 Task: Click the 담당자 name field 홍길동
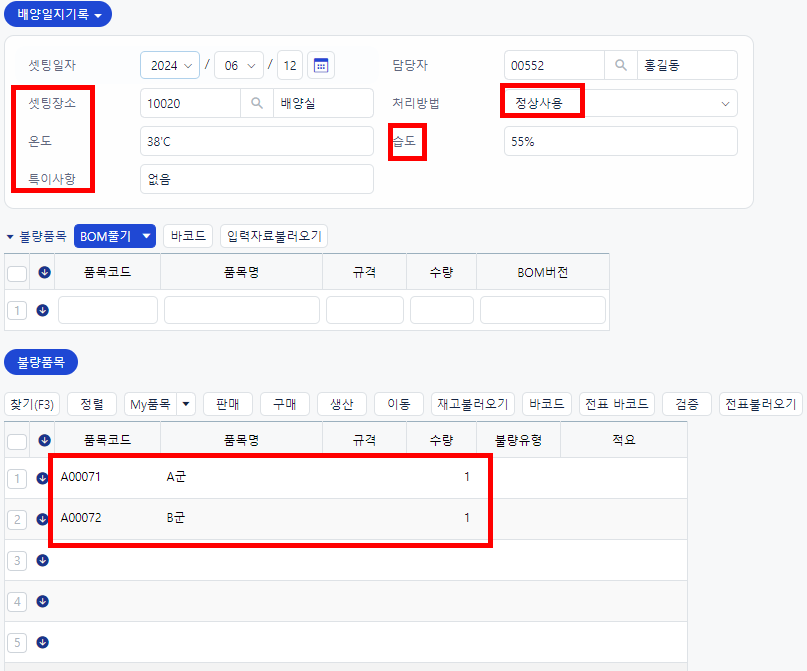(x=687, y=65)
